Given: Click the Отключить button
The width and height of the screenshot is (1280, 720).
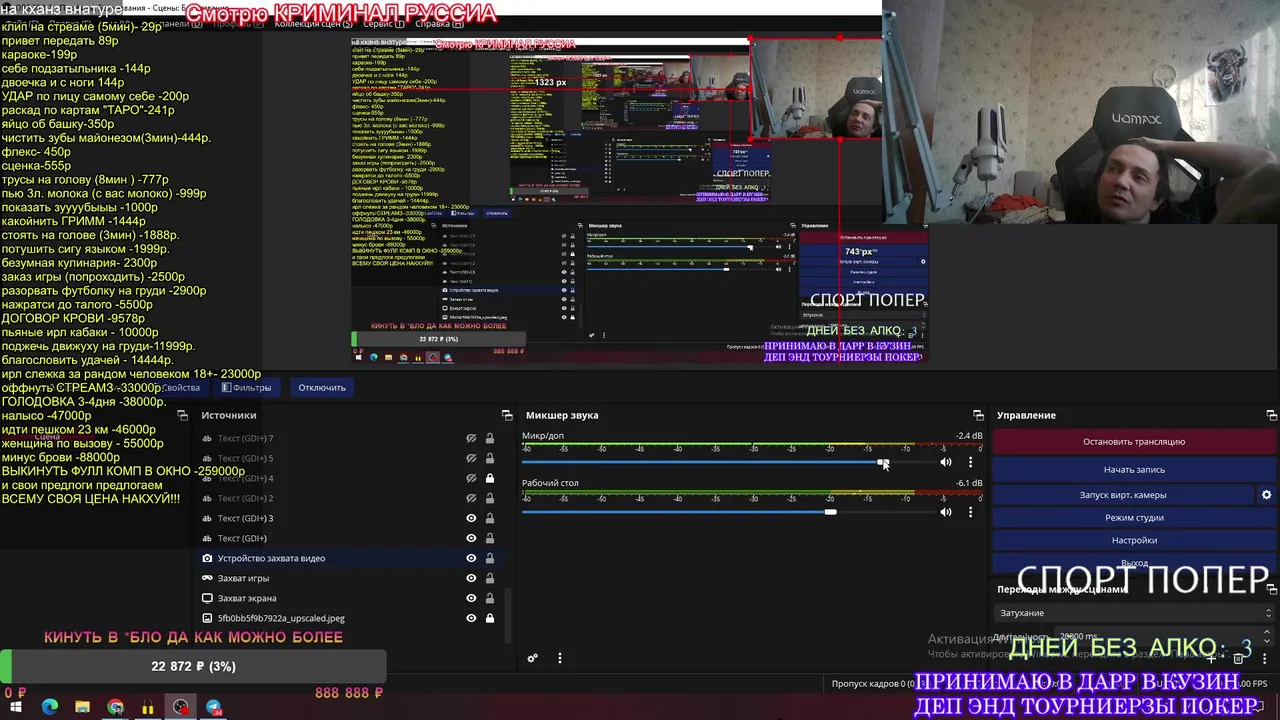Looking at the screenshot, I should click(x=322, y=388).
